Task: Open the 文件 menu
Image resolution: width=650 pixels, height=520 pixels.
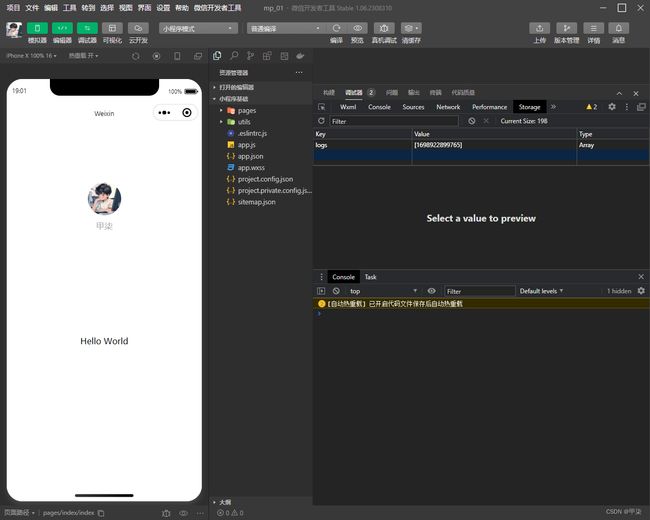Action: (32, 7)
